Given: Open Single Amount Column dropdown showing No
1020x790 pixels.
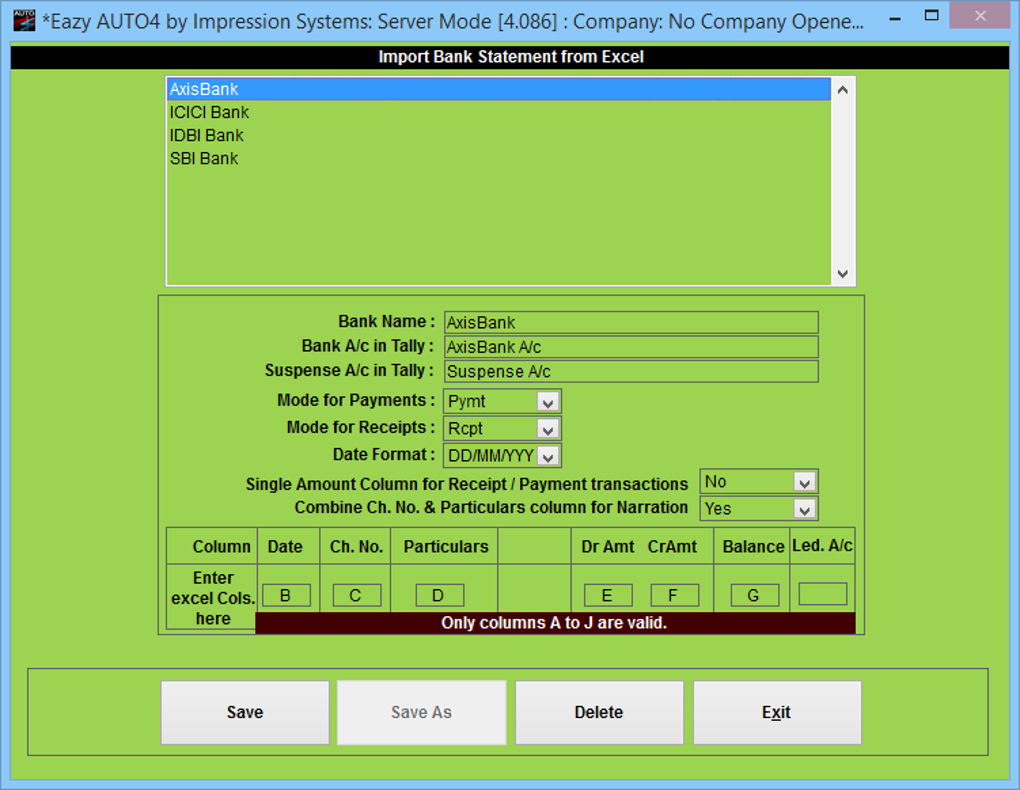Looking at the screenshot, I should coord(804,482).
